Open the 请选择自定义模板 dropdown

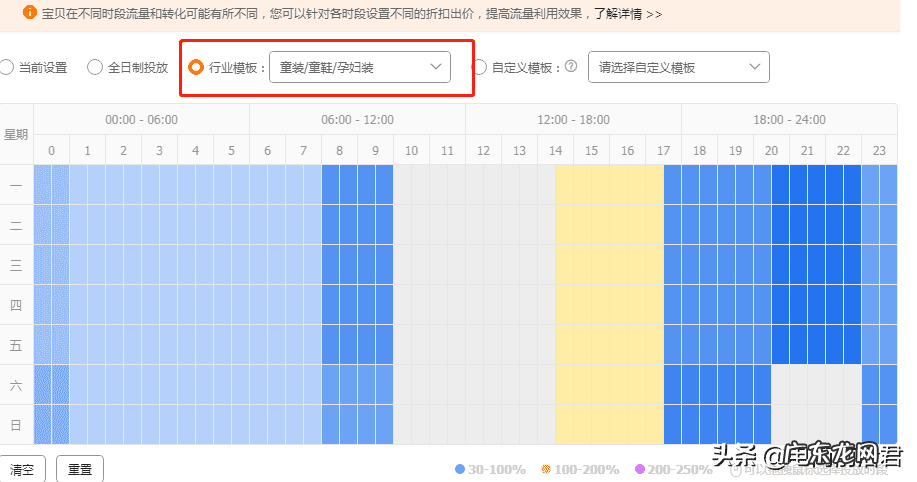[678, 67]
